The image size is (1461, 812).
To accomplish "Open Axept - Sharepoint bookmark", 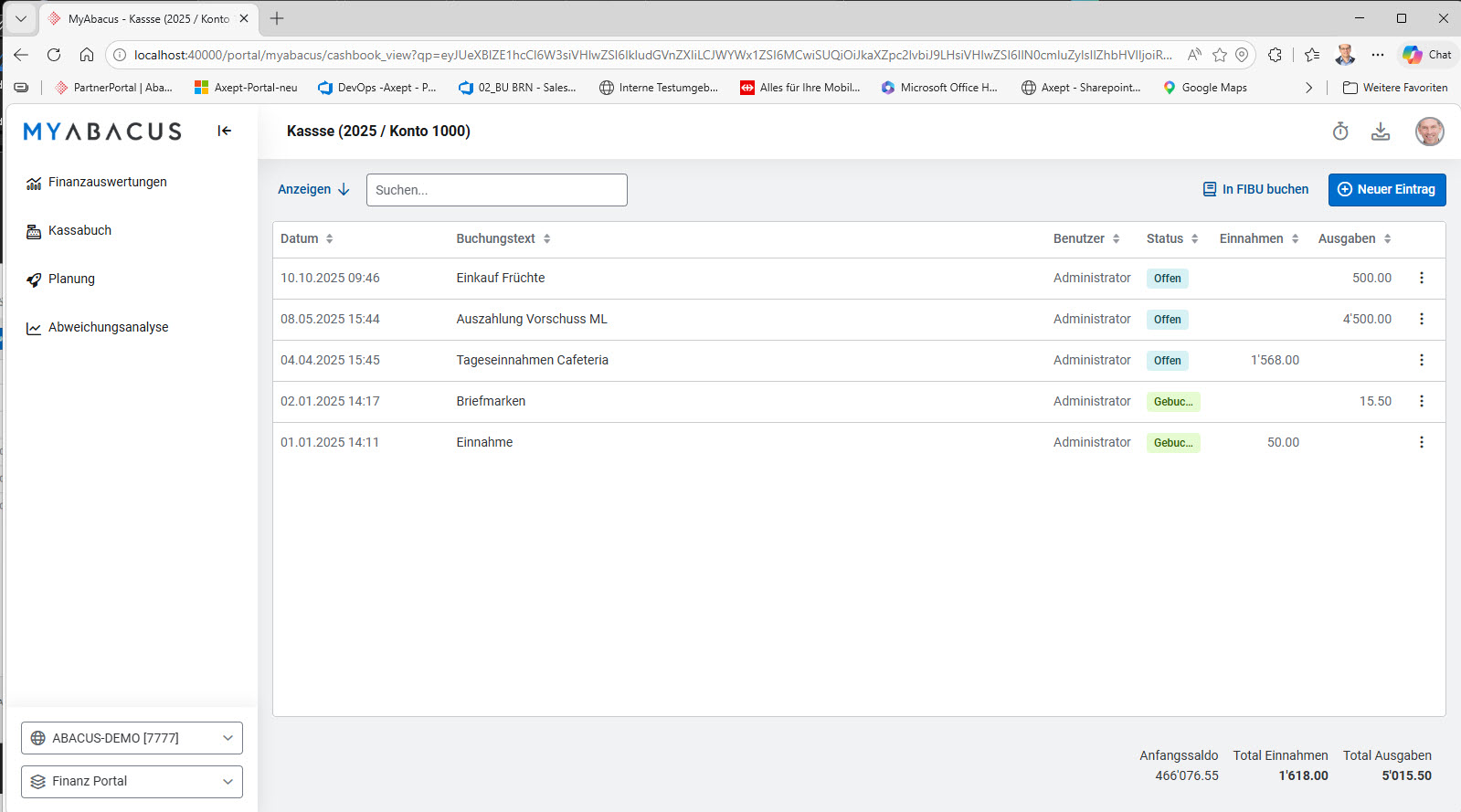I will 1081,88.
